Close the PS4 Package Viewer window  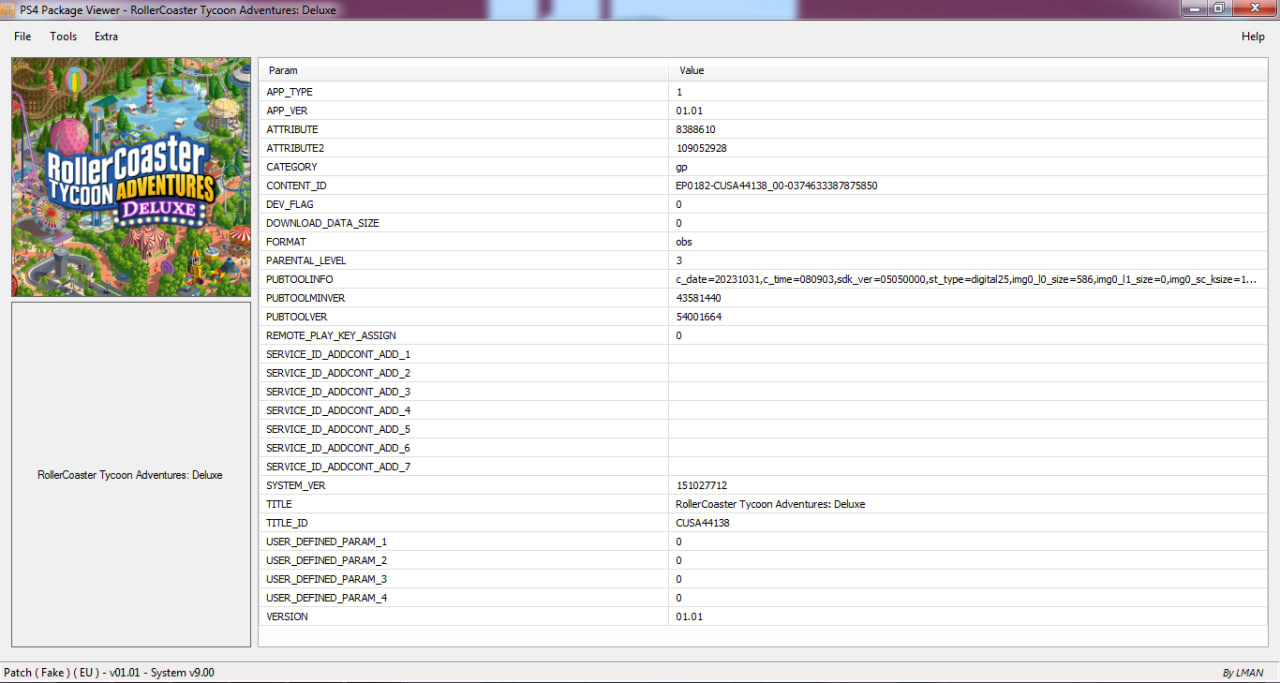(x=1255, y=8)
